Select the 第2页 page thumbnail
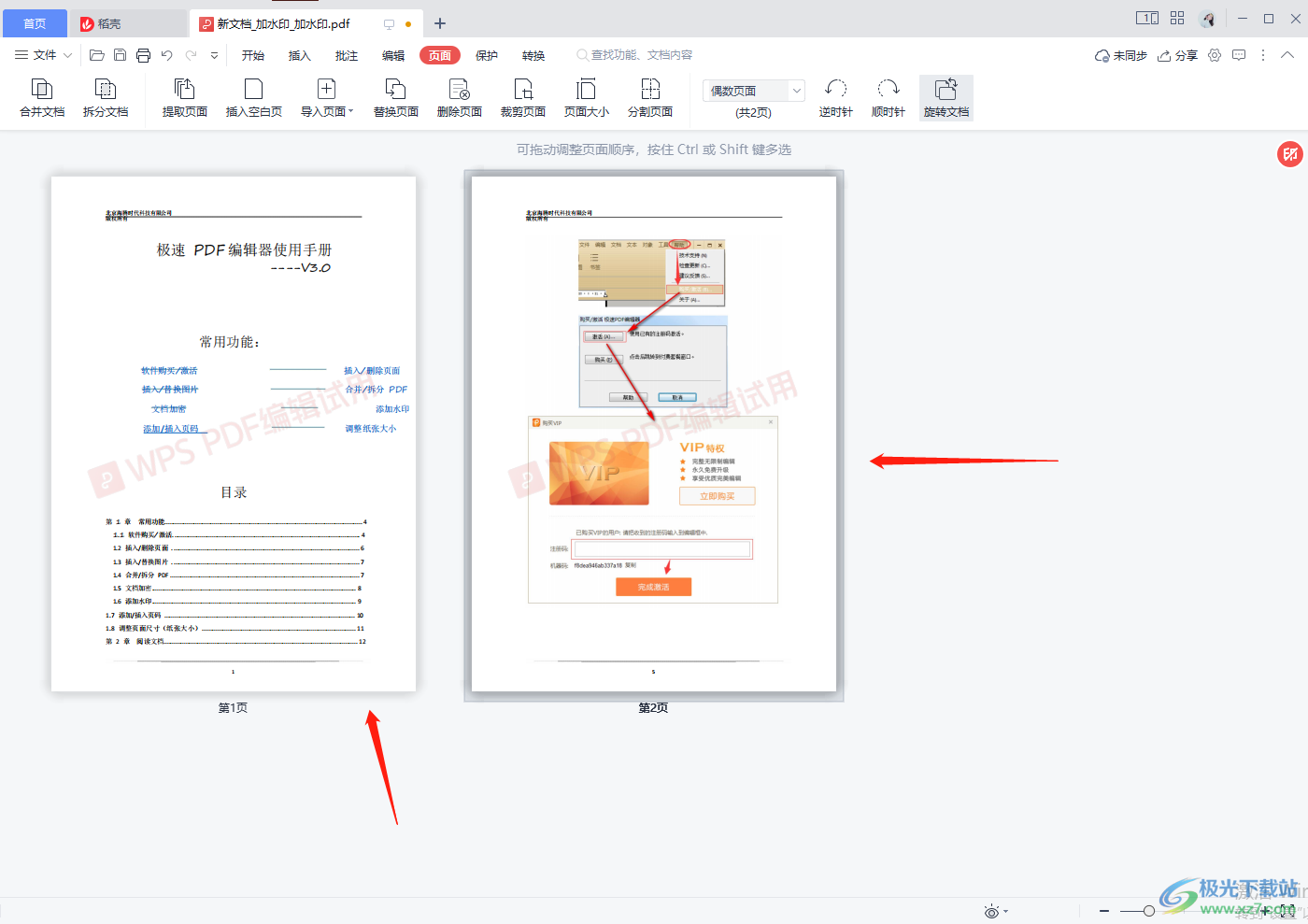 (x=654, y=434)
